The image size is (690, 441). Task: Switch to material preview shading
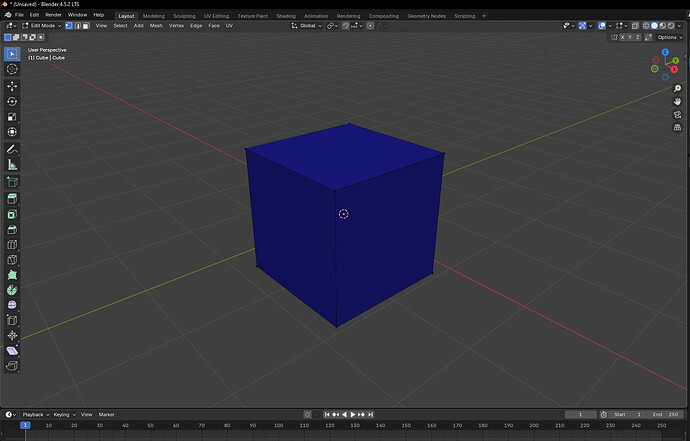[663, 26]
